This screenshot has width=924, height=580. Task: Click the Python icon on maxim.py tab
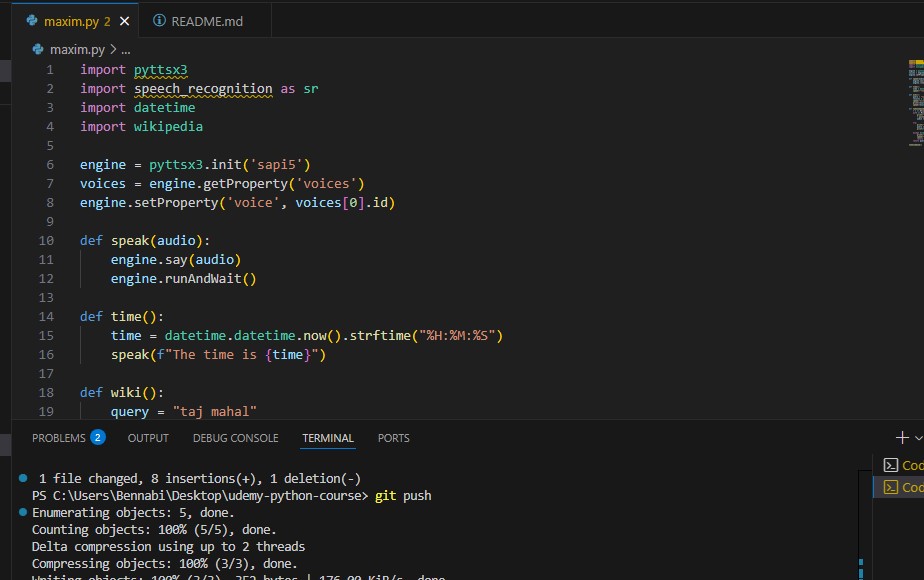pos(32,21)
